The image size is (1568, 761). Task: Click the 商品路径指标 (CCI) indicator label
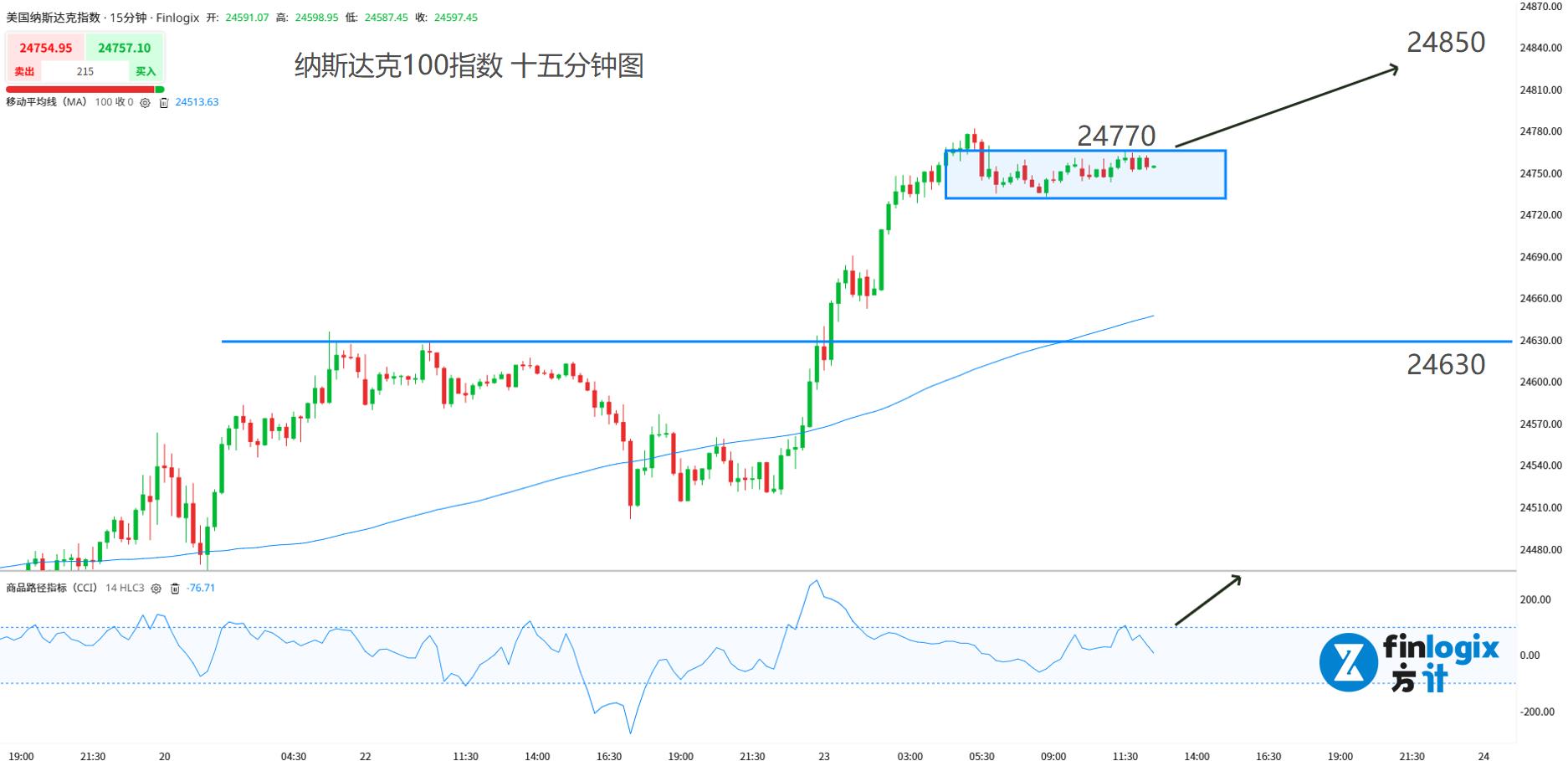point(51,589)
